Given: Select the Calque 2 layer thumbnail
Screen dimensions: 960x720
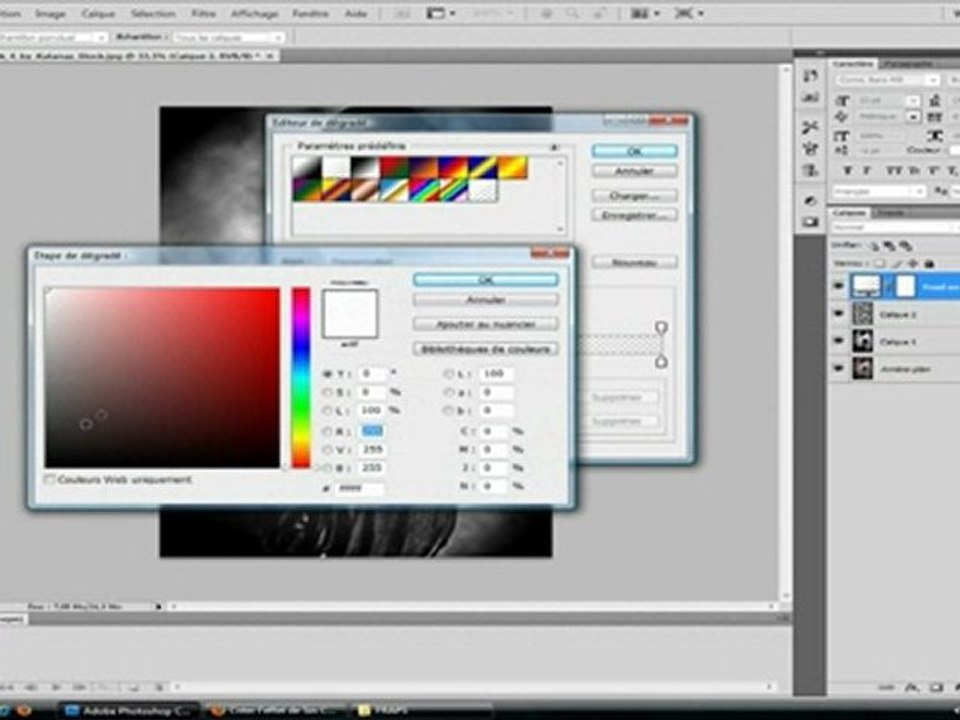Looking at the screenshot, I should point(863,314).
